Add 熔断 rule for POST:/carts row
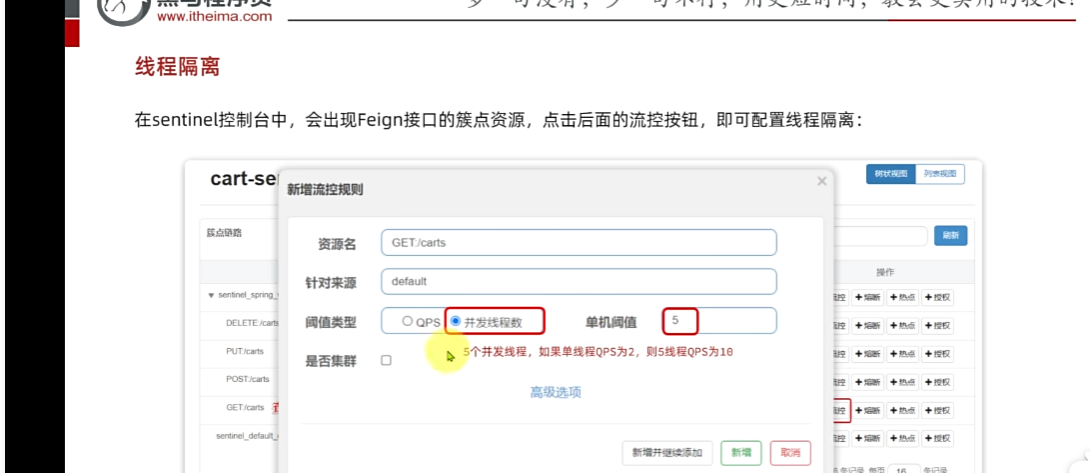The height and width of the screenshot is (473, 1090). 868,382
